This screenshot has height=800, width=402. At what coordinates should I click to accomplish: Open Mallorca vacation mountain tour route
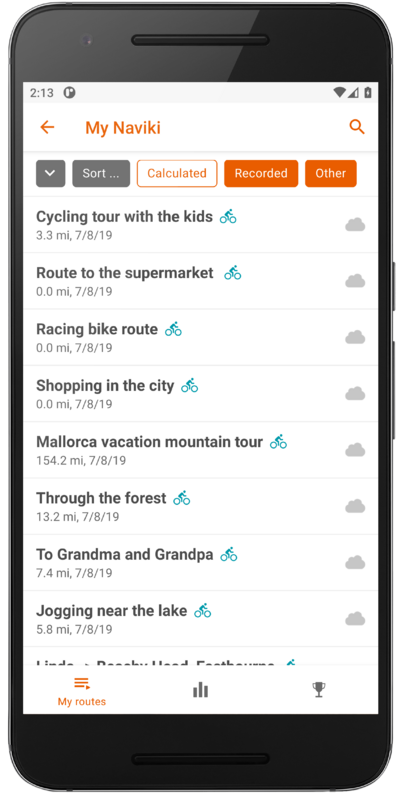tap(200, 450)
